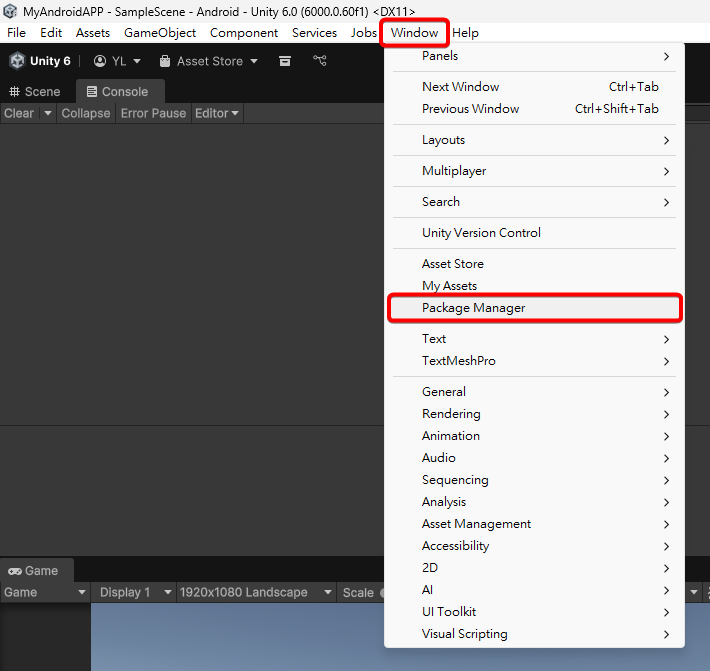Open the Editor dropdown in Console
This screenshot has height=671, width=710.
217,113
